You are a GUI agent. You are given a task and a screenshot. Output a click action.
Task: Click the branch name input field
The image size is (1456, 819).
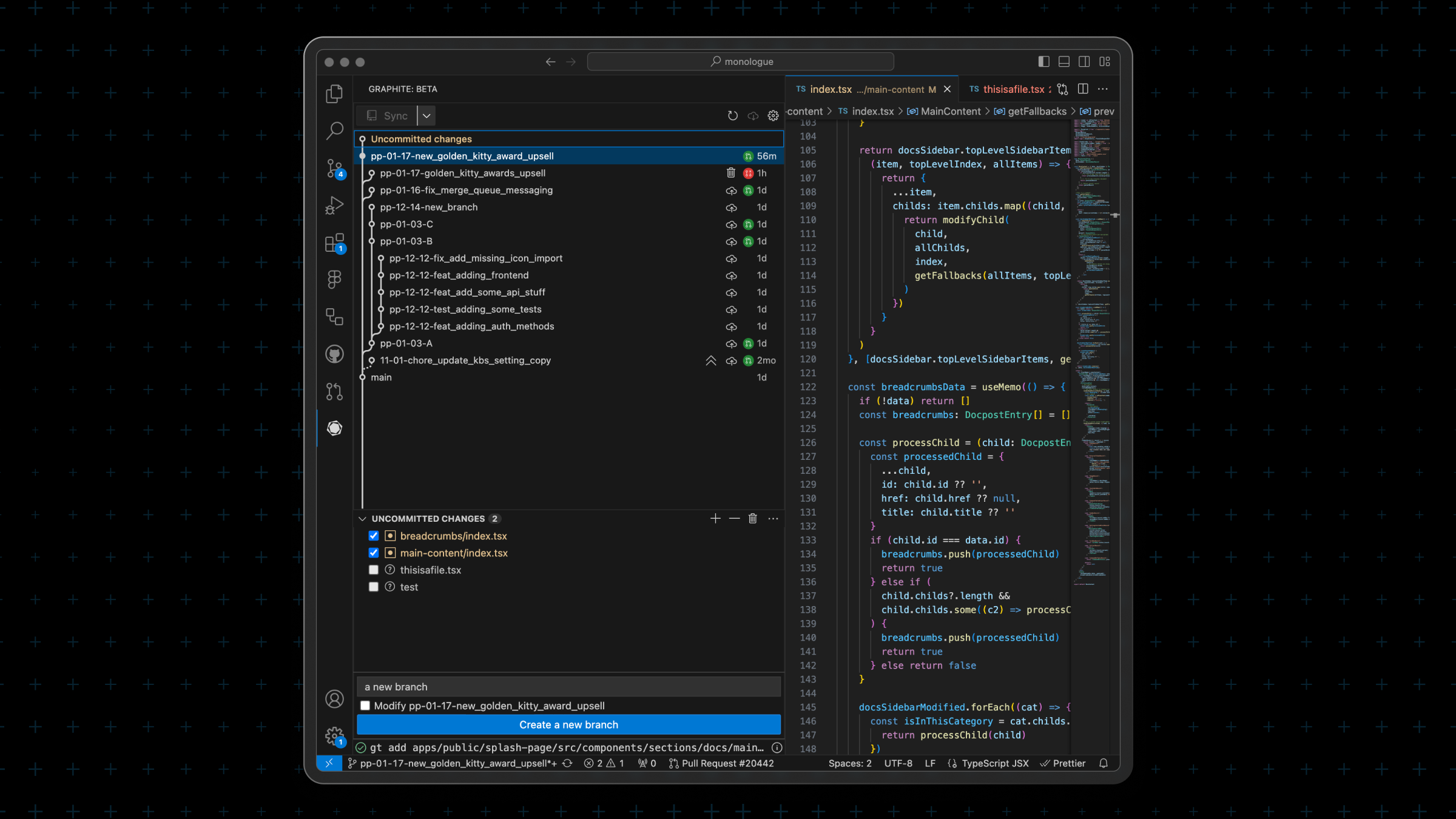(568, 687)
